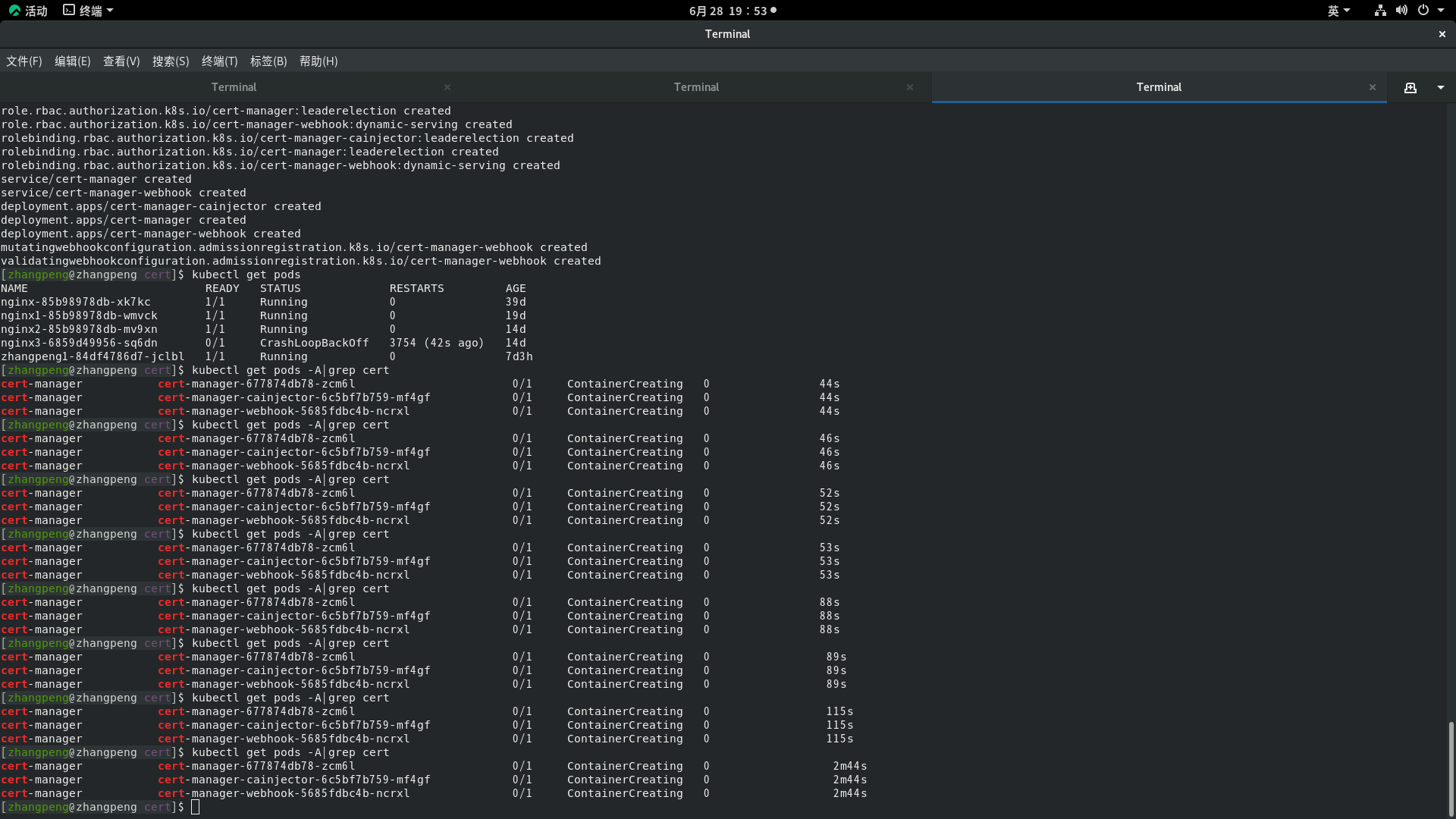
Task: Open the 帮助(H) menu
Action: (318, 61)
